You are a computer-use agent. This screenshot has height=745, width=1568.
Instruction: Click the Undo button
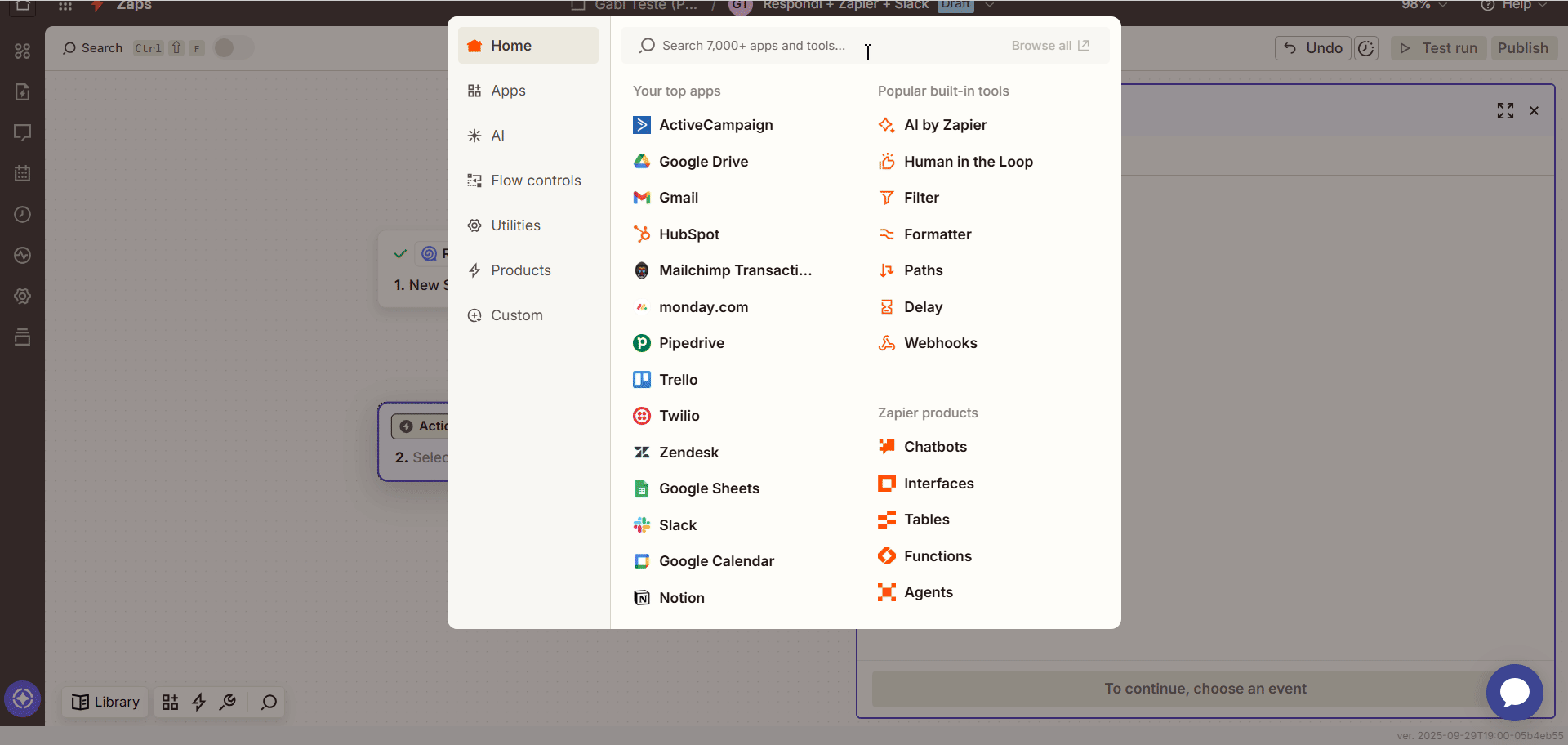[x=1313, y=48]
